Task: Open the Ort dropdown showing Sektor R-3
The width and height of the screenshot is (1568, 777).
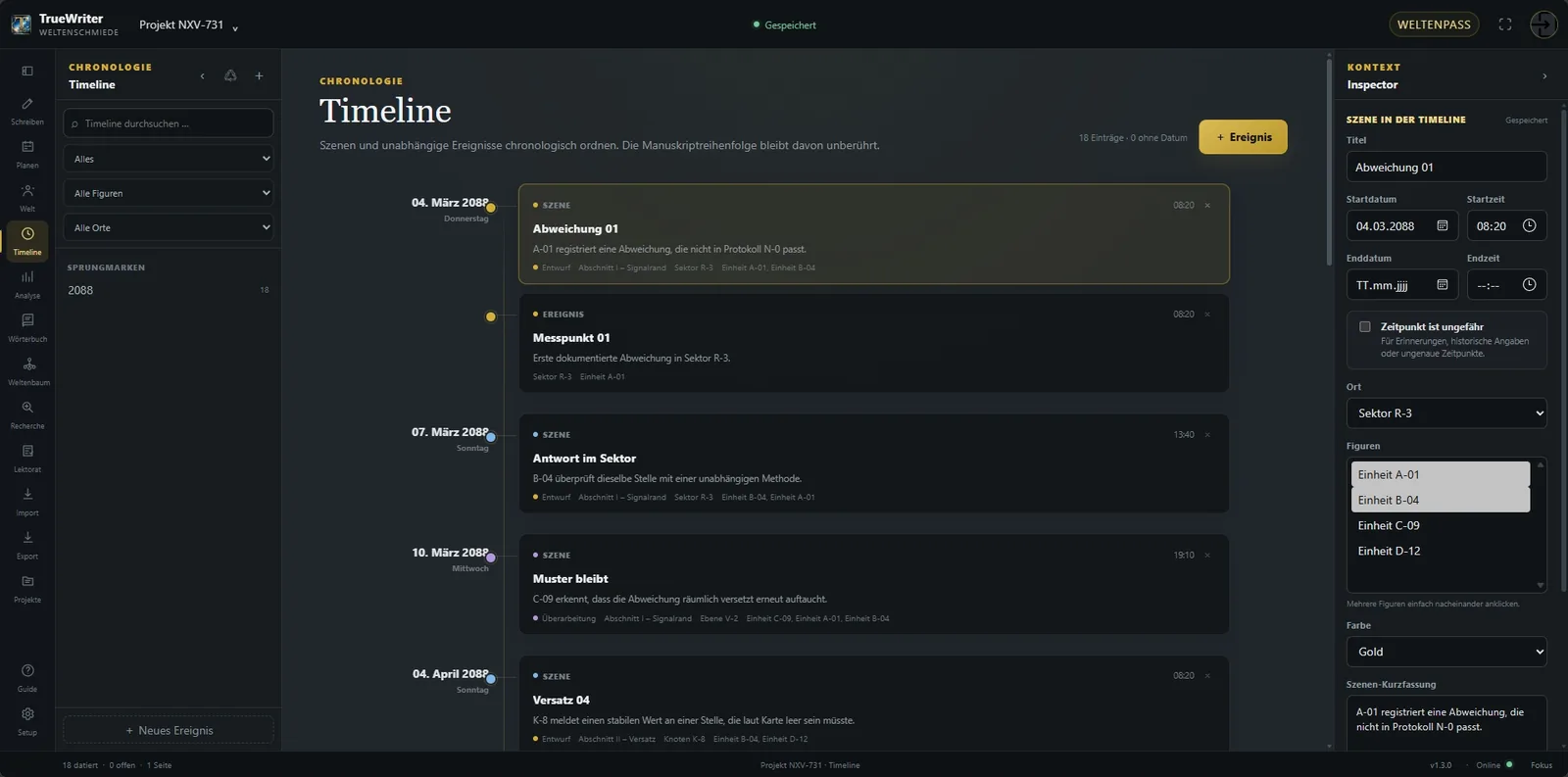Action: click(x=1446, y=413)
